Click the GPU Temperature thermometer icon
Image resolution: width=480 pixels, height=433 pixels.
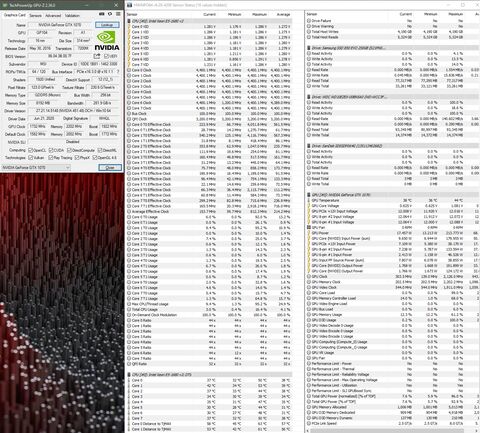tap(309, 200)
